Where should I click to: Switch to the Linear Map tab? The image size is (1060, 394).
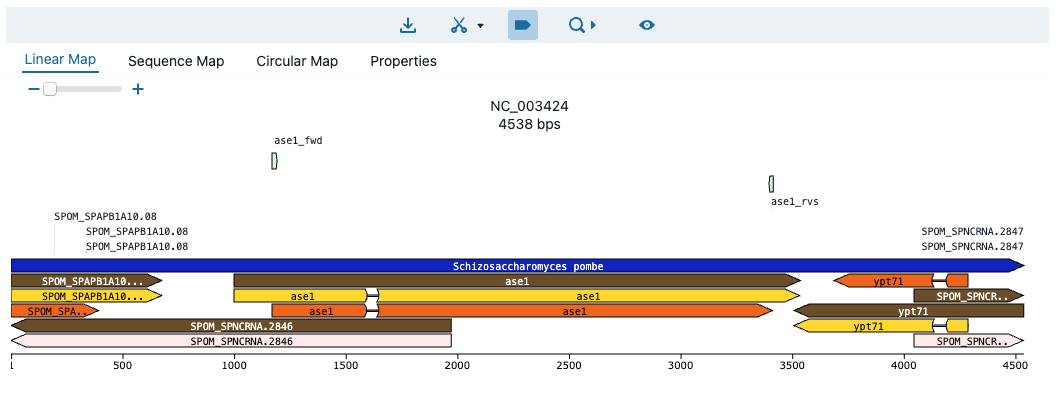(60, 59)
